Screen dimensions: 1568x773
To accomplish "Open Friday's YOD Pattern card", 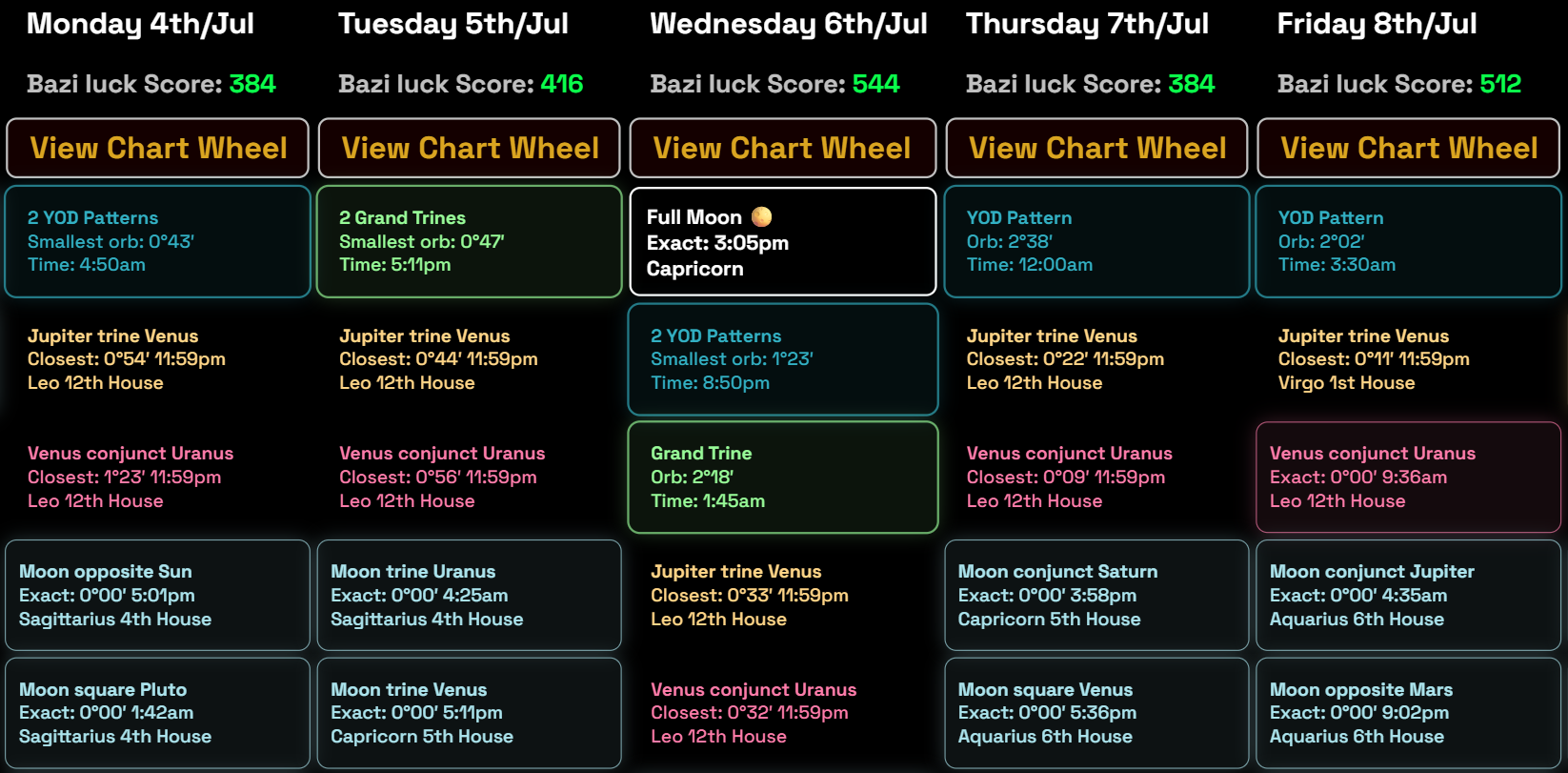I will click(1409, 241).
